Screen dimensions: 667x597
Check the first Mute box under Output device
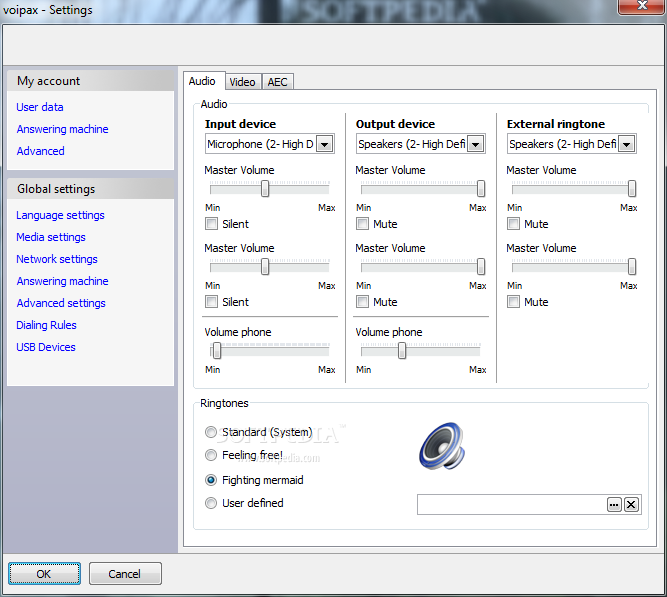362,224
